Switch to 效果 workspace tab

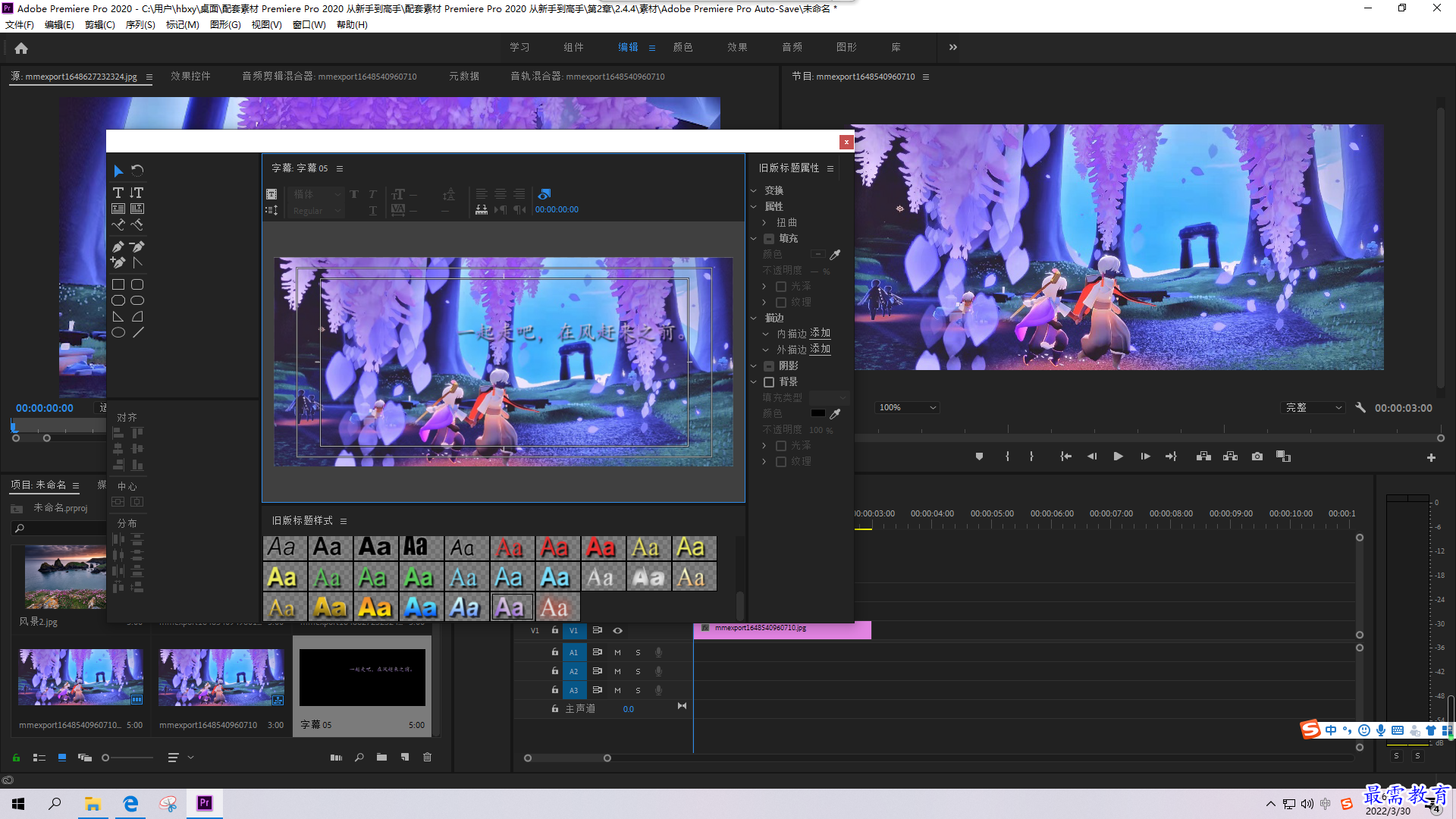(737, 47)
